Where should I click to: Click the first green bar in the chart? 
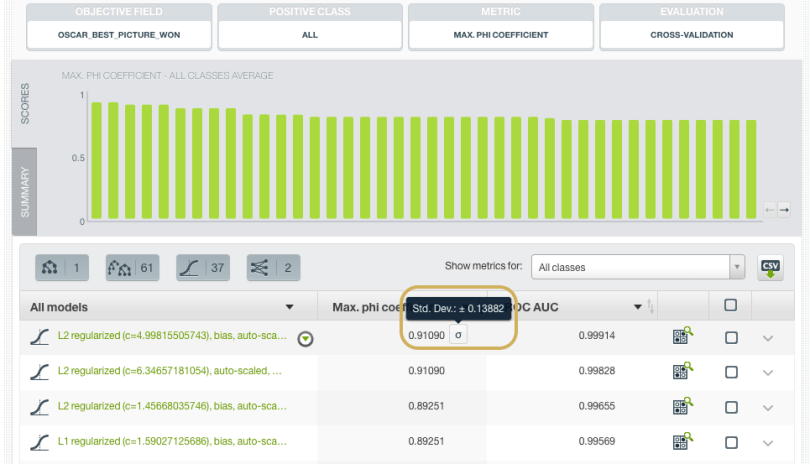click(x=97, y=160)
